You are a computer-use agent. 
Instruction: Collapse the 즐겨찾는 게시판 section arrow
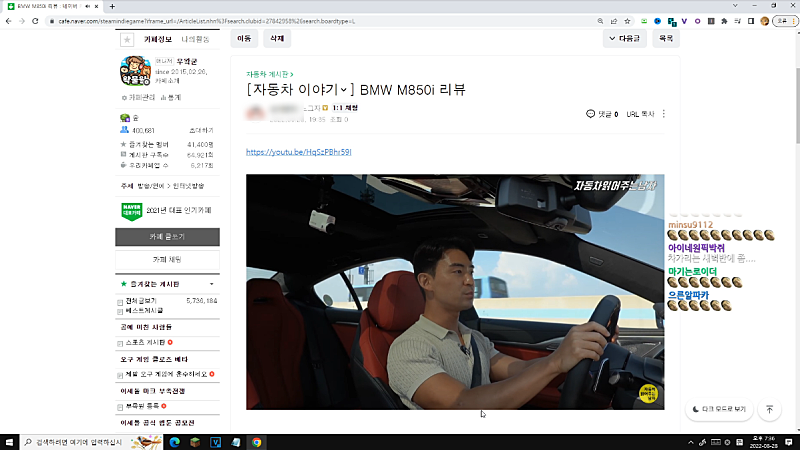[211, 284]
